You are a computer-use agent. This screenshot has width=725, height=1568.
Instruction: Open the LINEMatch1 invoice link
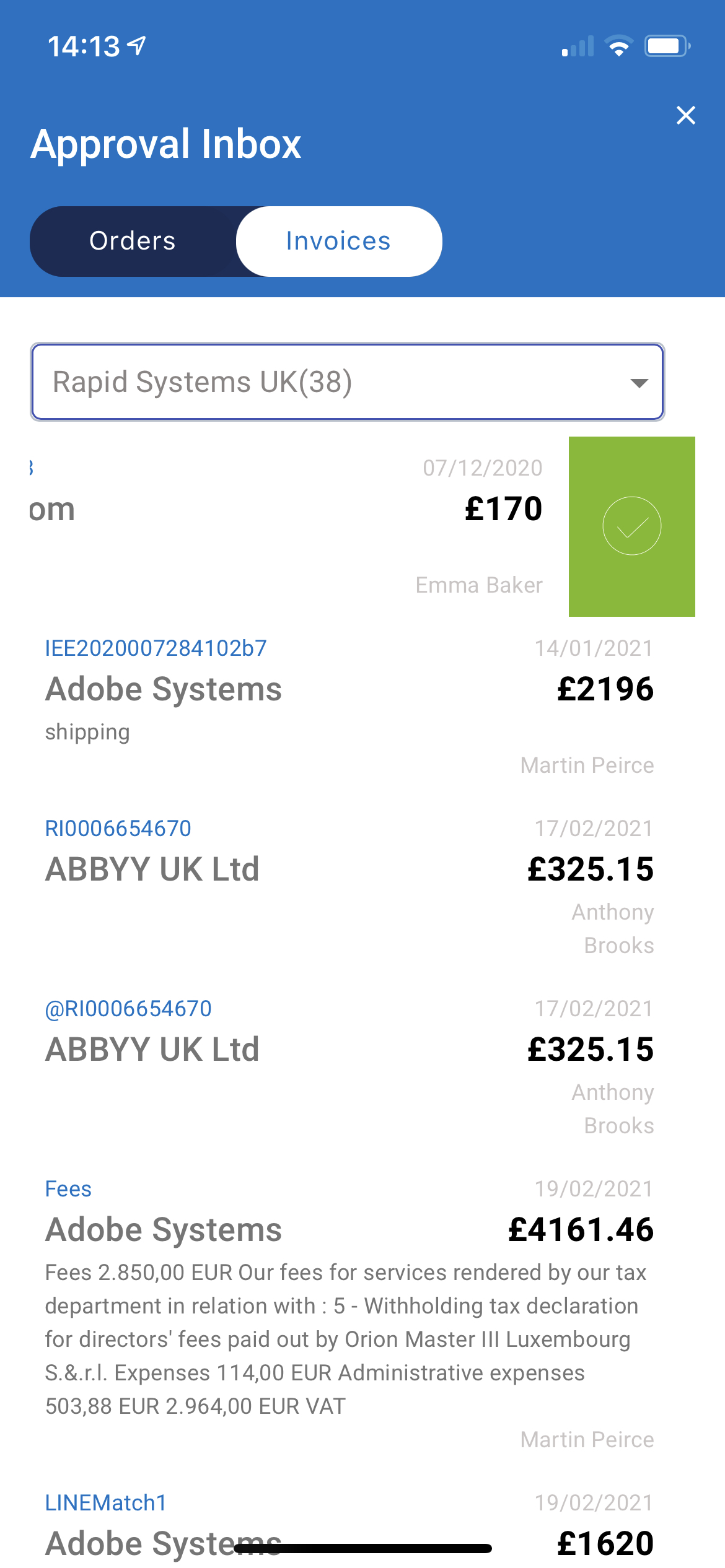pyautogui.click(x=106, y=1503)
